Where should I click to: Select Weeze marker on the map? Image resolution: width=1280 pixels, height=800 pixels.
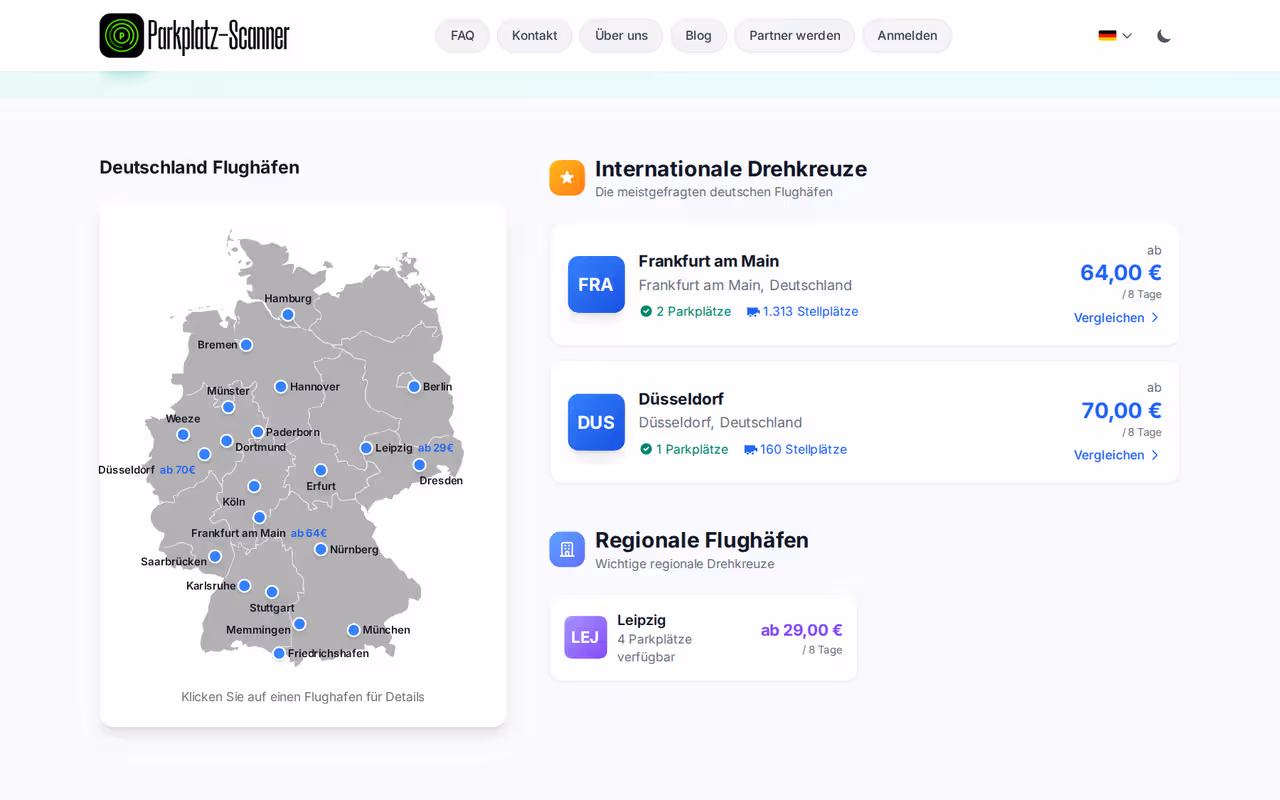pos(183,435)
